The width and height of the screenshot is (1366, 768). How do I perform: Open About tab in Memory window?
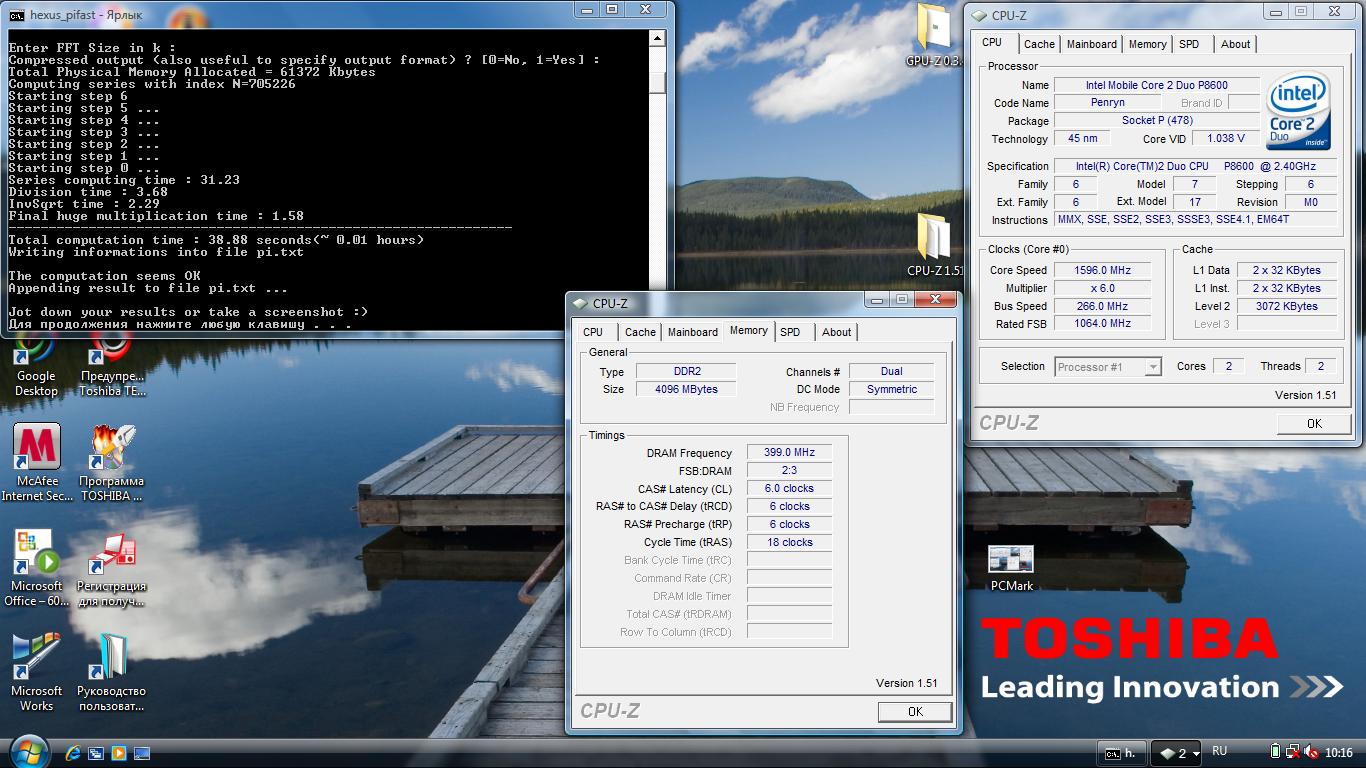tap(836, 332)
